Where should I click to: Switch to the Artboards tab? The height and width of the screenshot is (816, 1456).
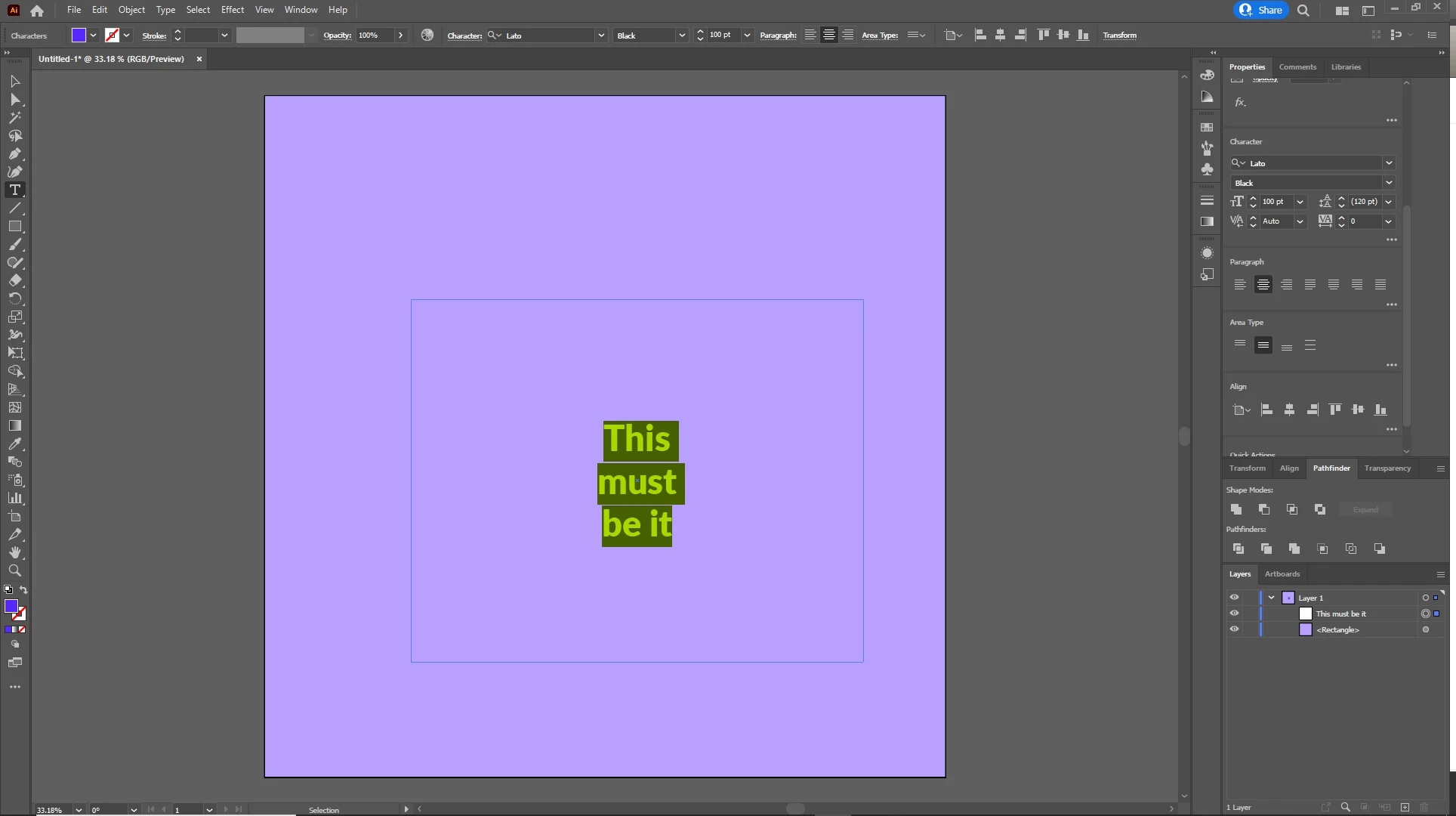tap(1282, 574)
